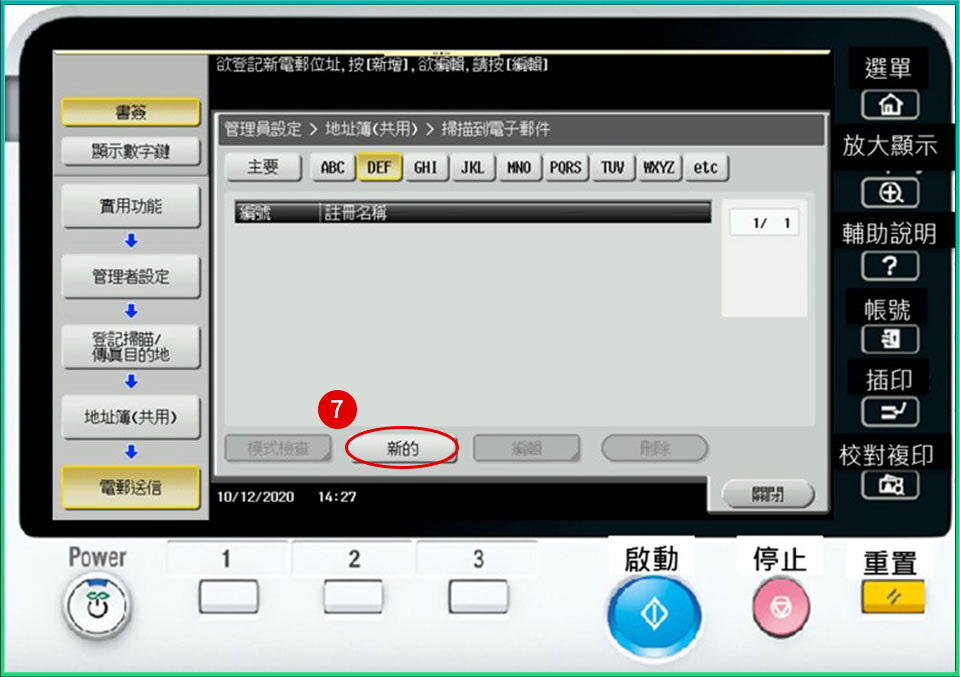Screen dimensions: 960x677
Task: Select the ABC index tab
Action: (332, 168)
